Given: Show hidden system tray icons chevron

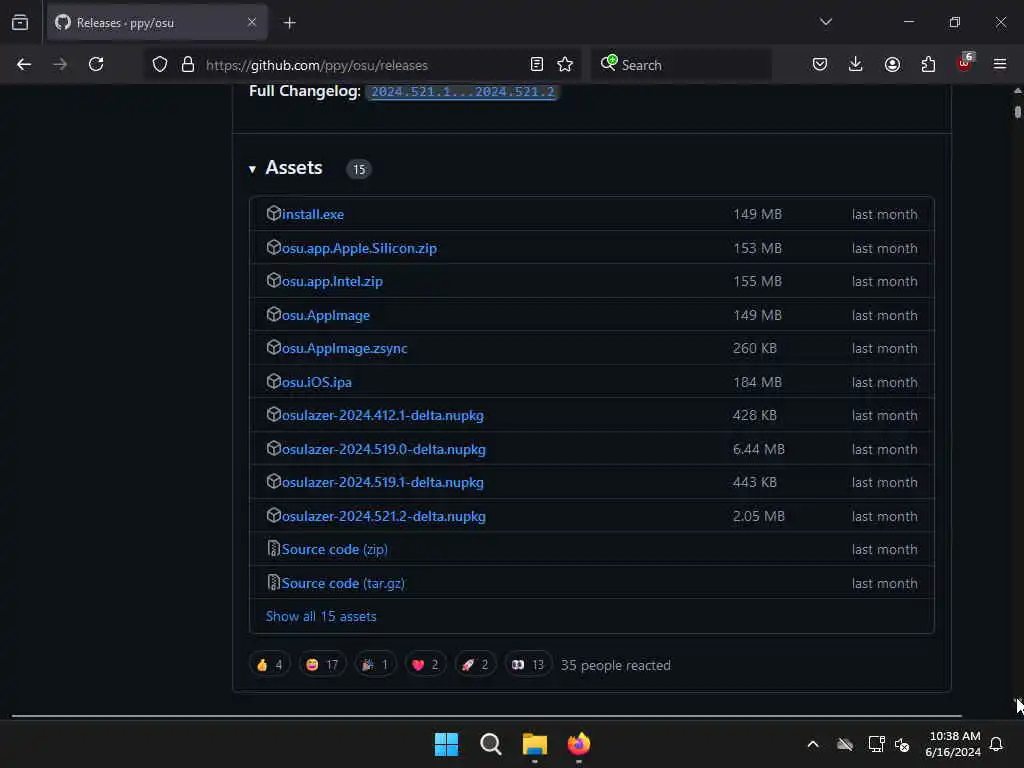Looking at the screenshot, I should click(x=813, y=744).
